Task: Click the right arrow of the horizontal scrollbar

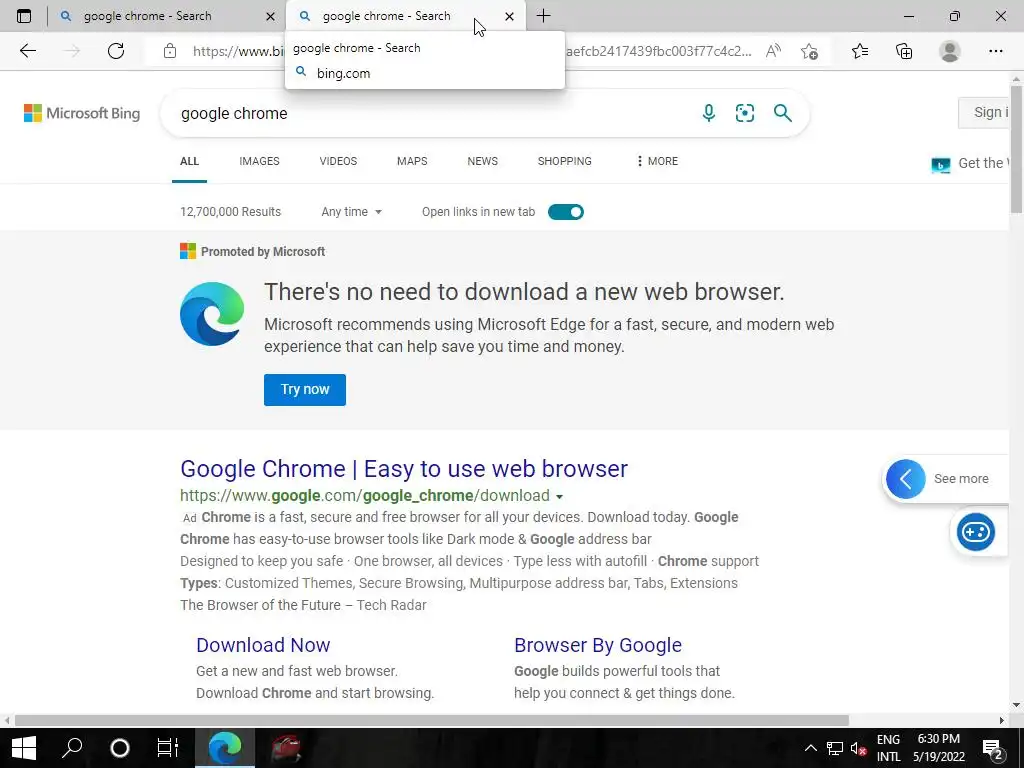Action: (x=1002, y=720)
